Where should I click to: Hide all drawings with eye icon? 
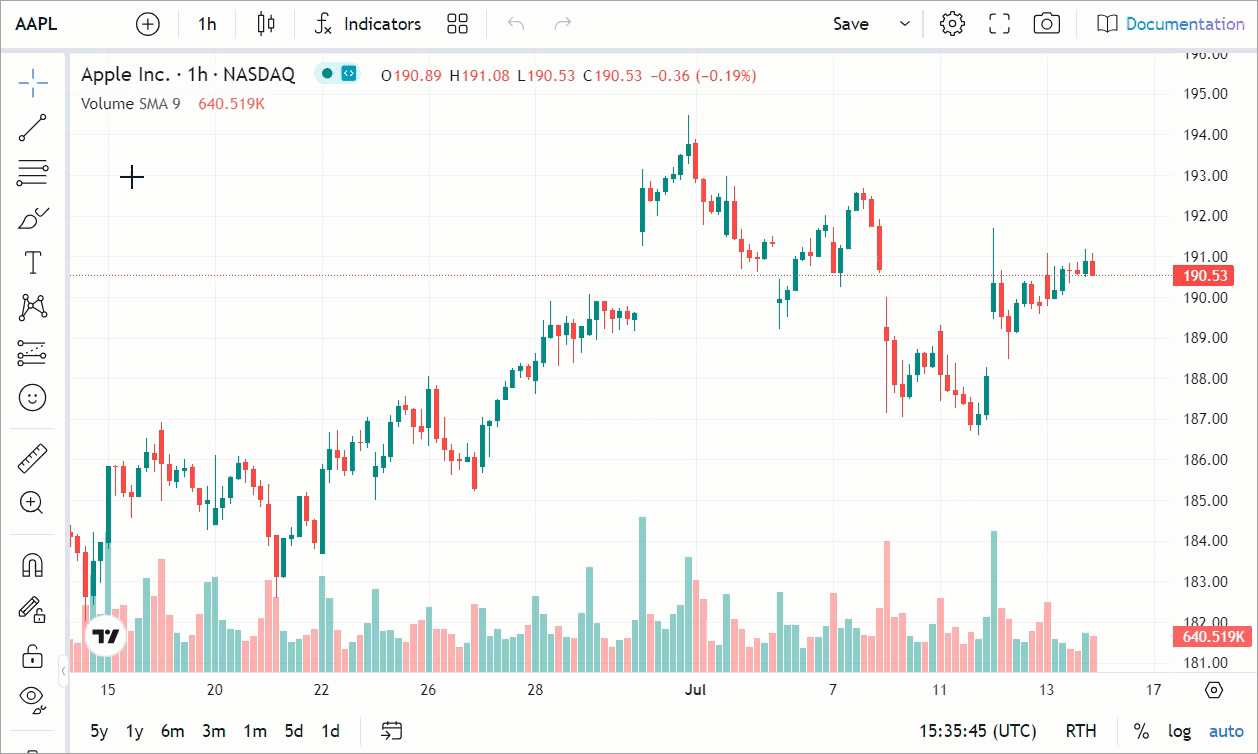[x=33, y=697]
